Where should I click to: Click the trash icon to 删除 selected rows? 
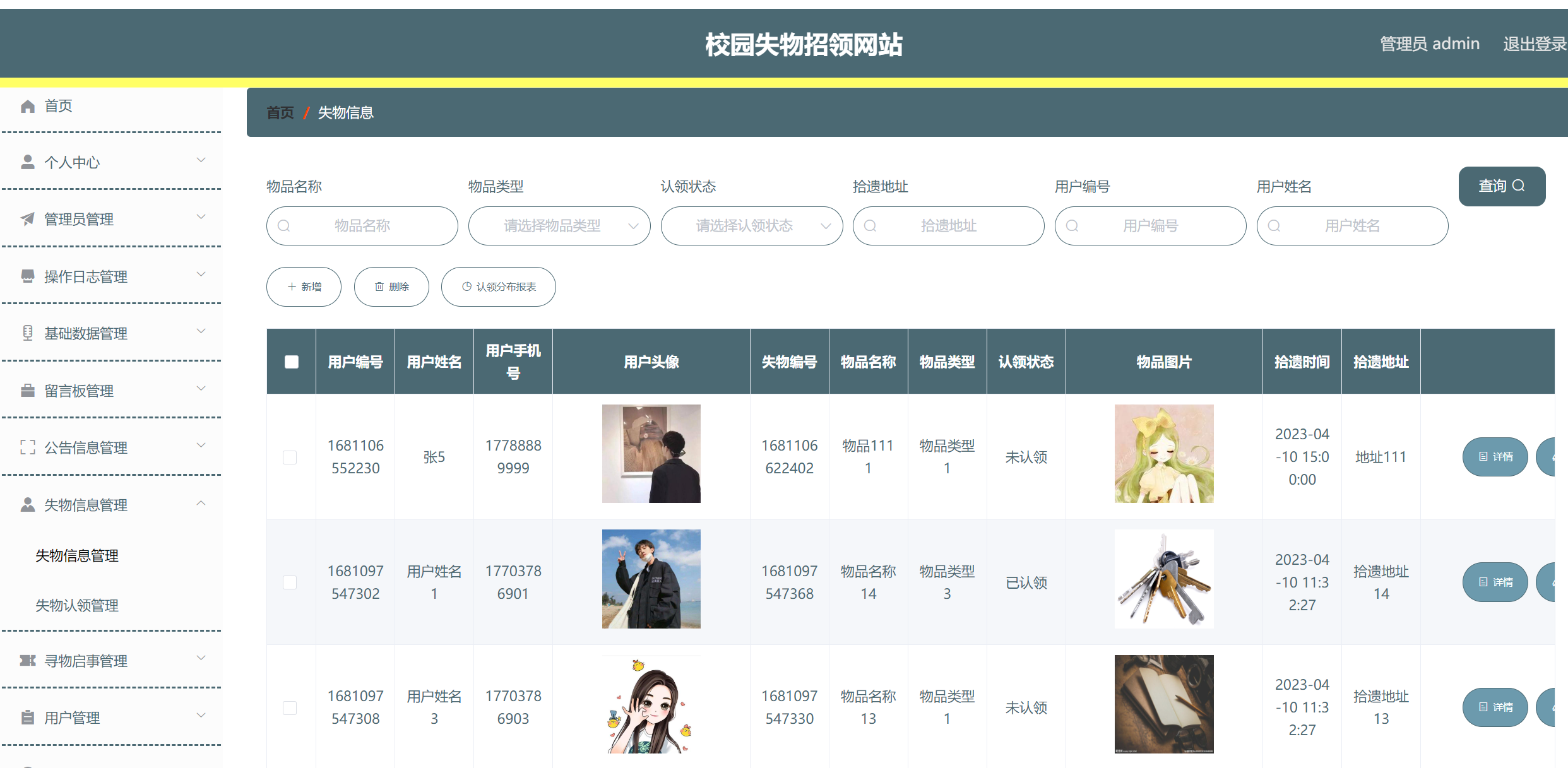(379, 287)
